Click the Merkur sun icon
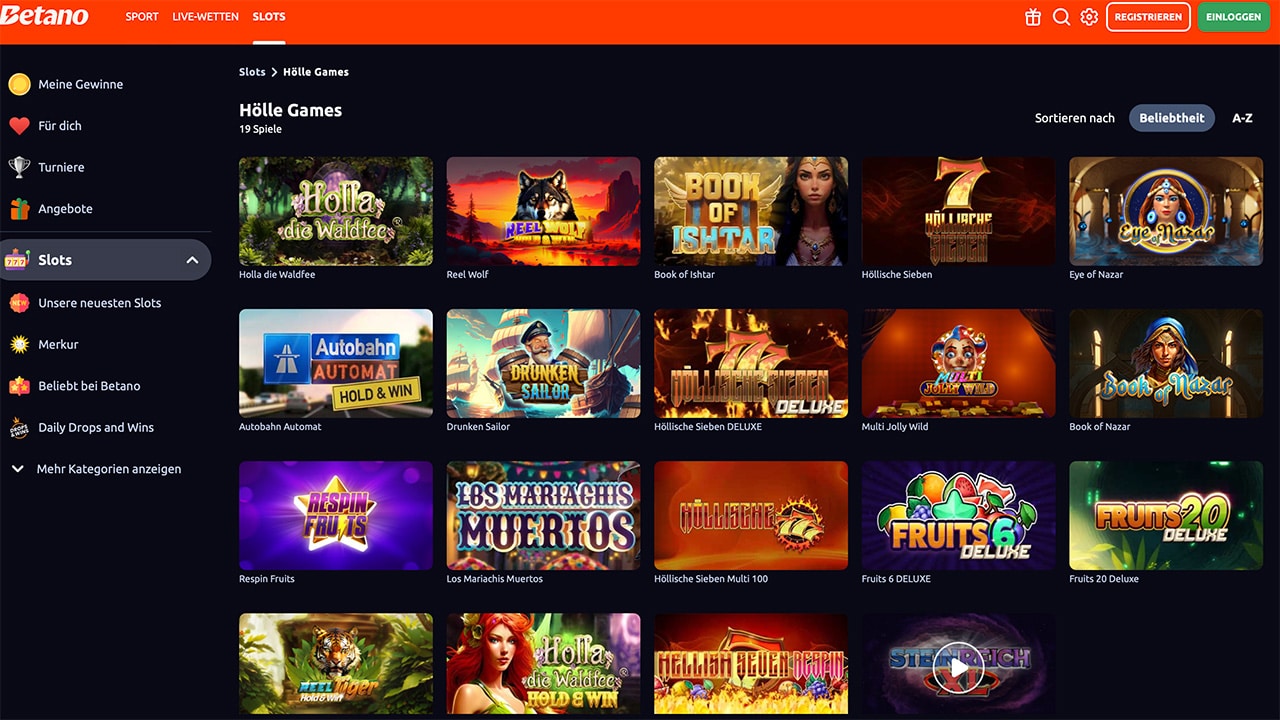Viewport: 1280px width, 720px height. coord(19,344)
